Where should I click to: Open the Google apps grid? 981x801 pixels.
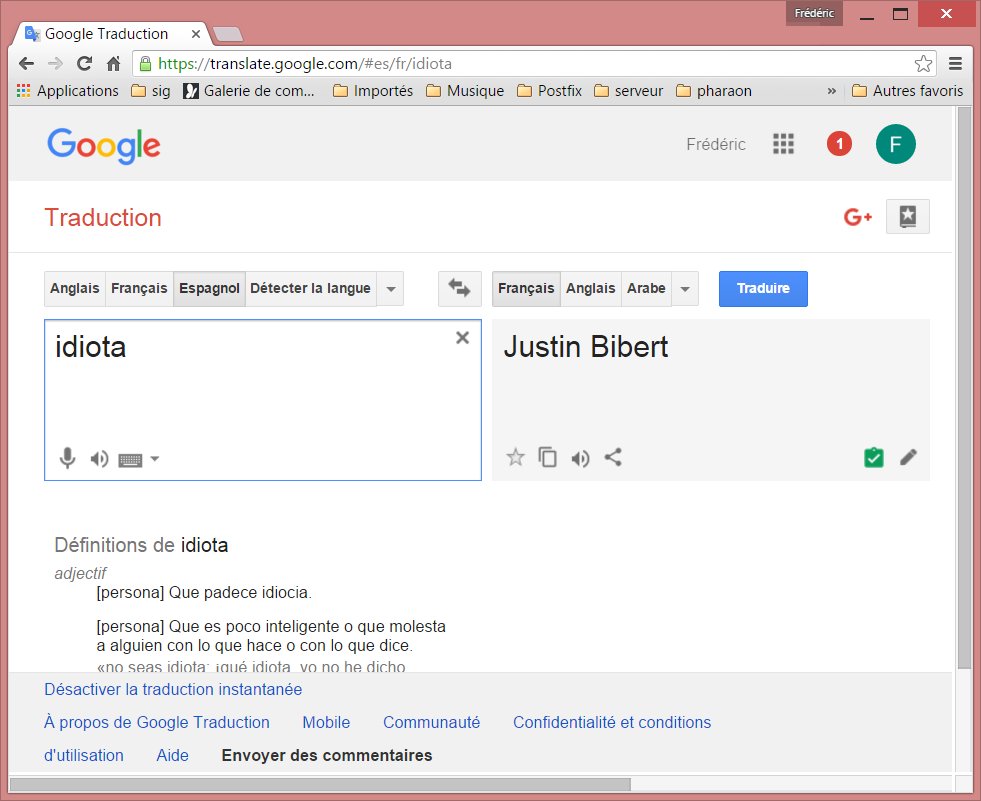(783, 144)
